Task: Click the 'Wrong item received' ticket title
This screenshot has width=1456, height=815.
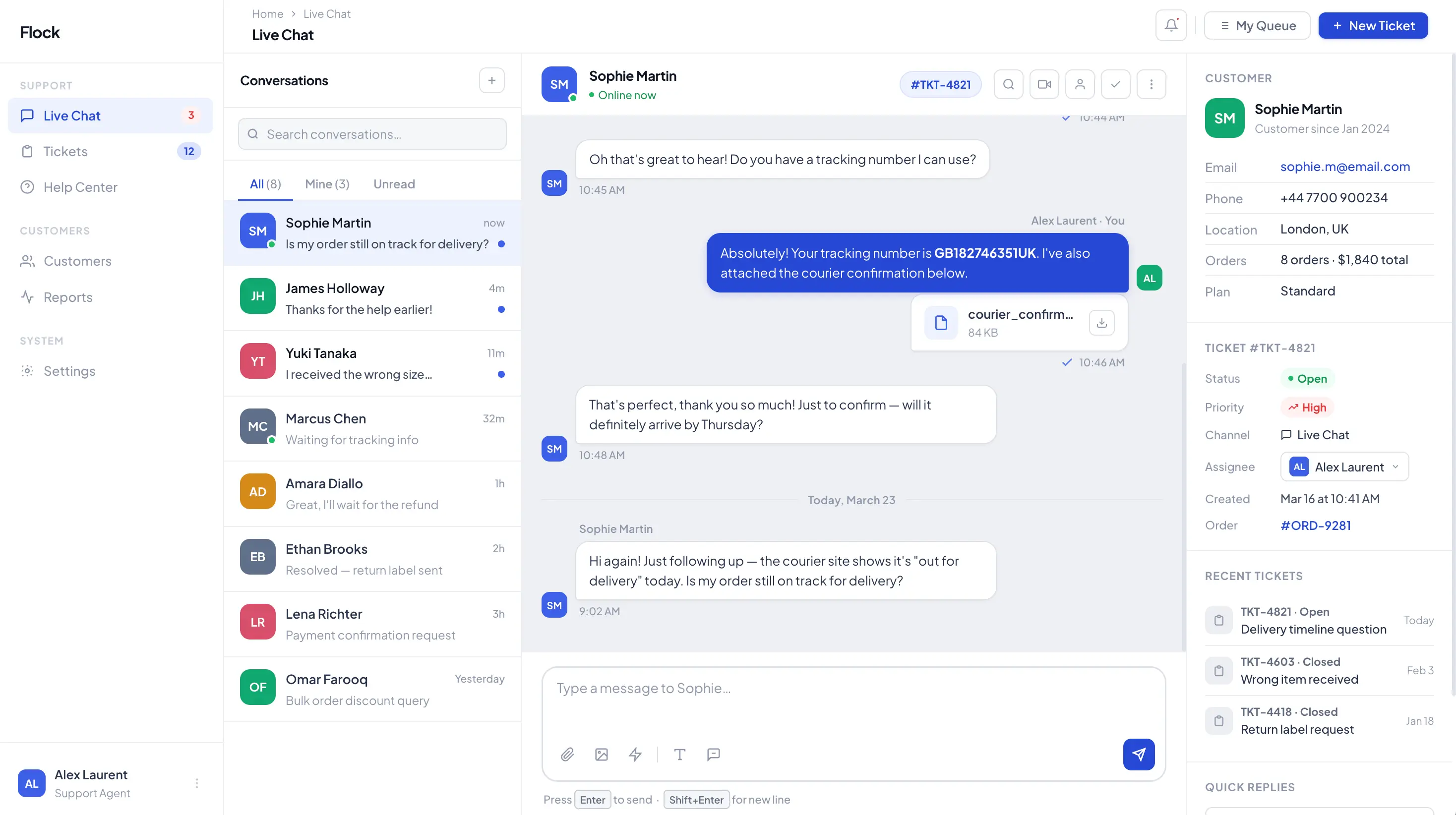Action: [1299, 679]
